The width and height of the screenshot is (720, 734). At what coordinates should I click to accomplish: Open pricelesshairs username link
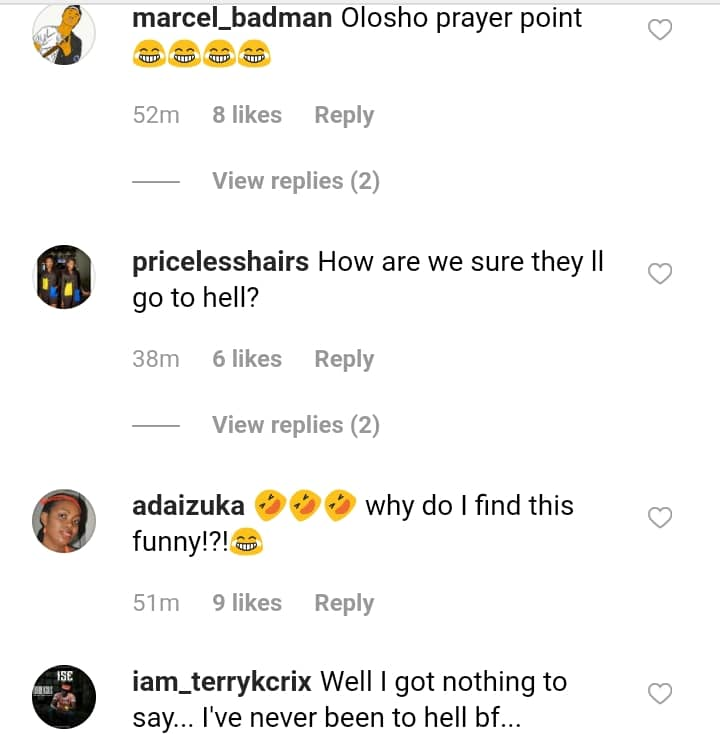click(220, 262)
